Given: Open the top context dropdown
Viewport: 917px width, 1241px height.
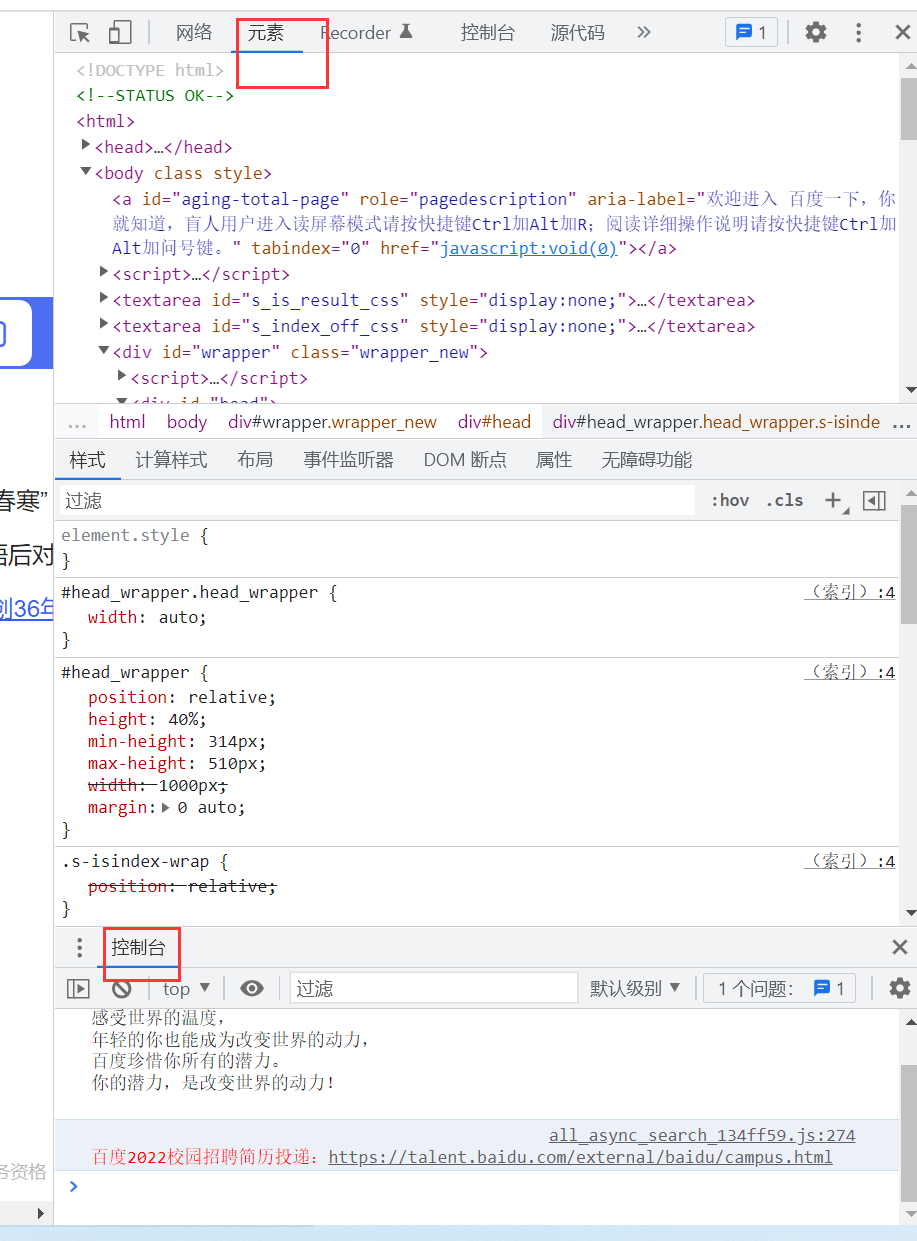Looking at the screenshot, I should 186,988.
